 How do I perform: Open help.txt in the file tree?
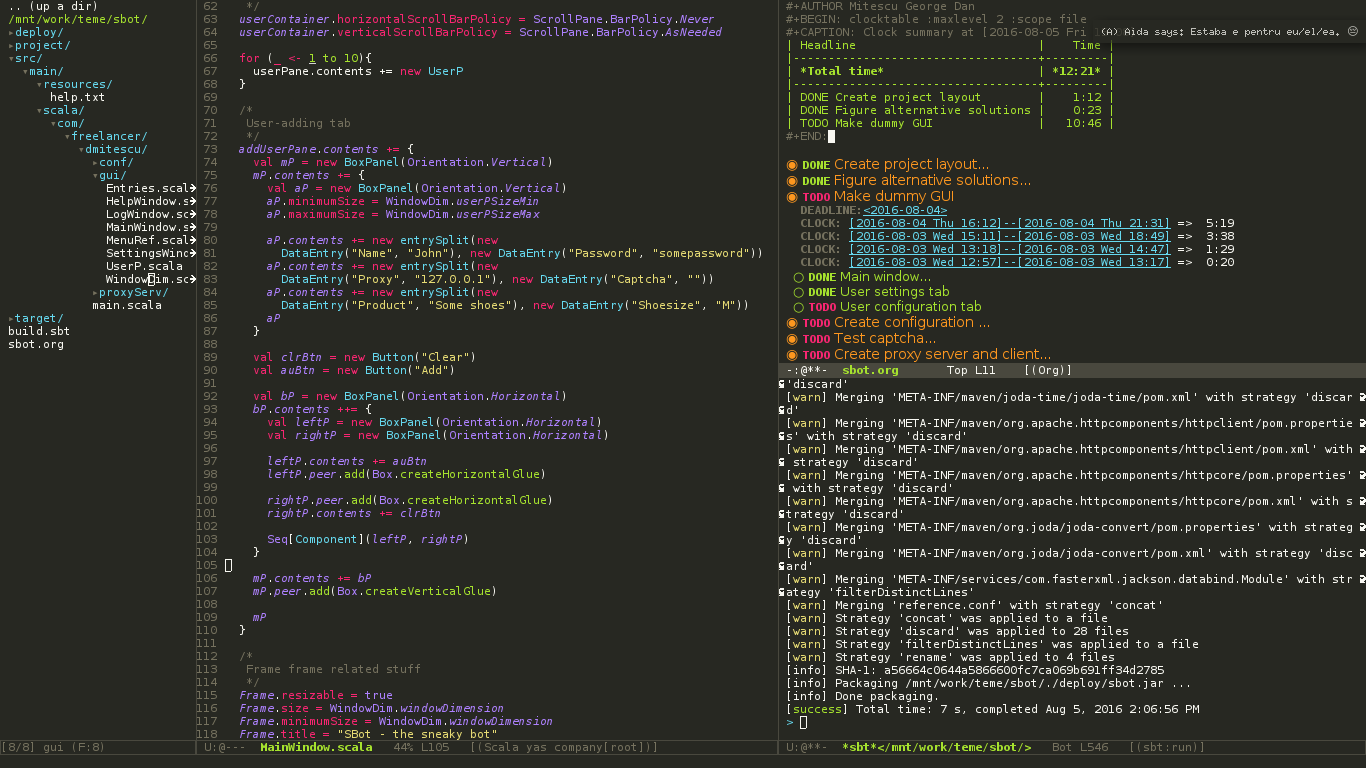(x=77, y=97)
